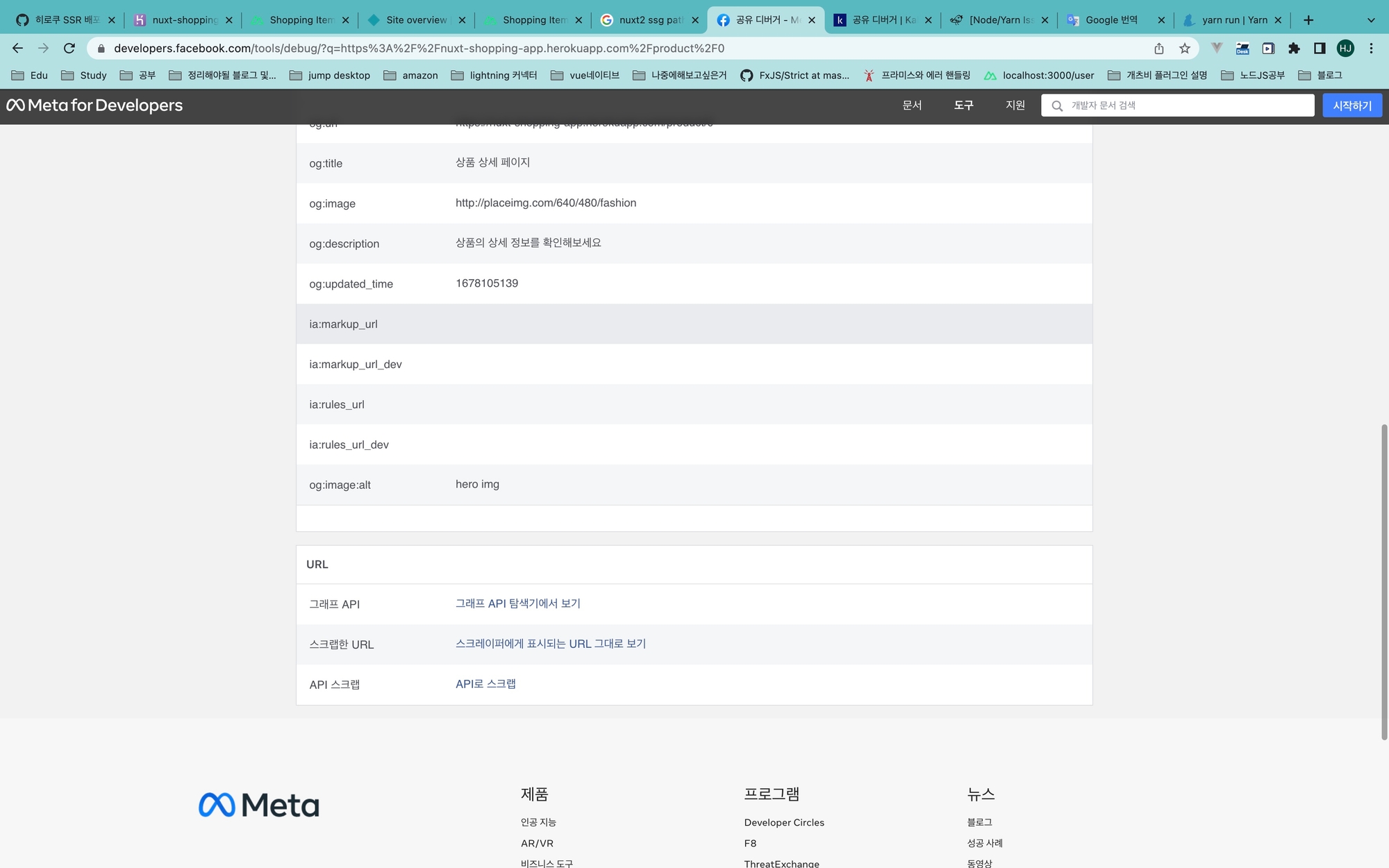The image size is (1389, 868).
Task: Open the Edu bookmarks folder
Action: (30, 75)
